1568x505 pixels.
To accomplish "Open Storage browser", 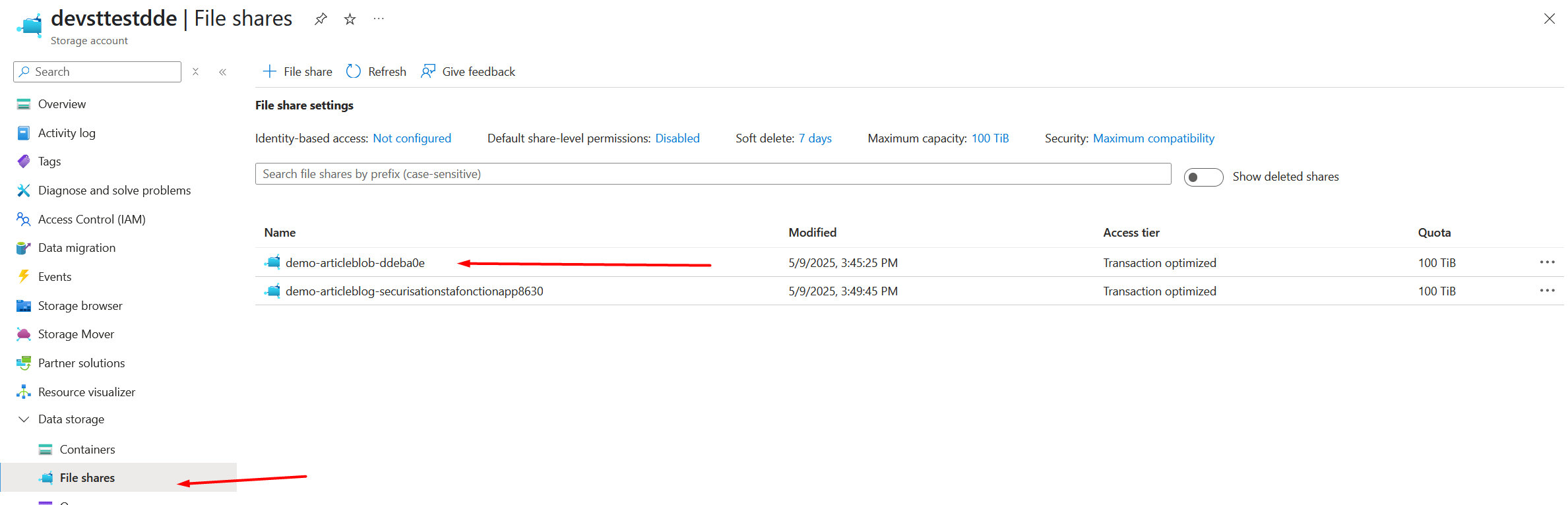I will (x=80, y=306).
